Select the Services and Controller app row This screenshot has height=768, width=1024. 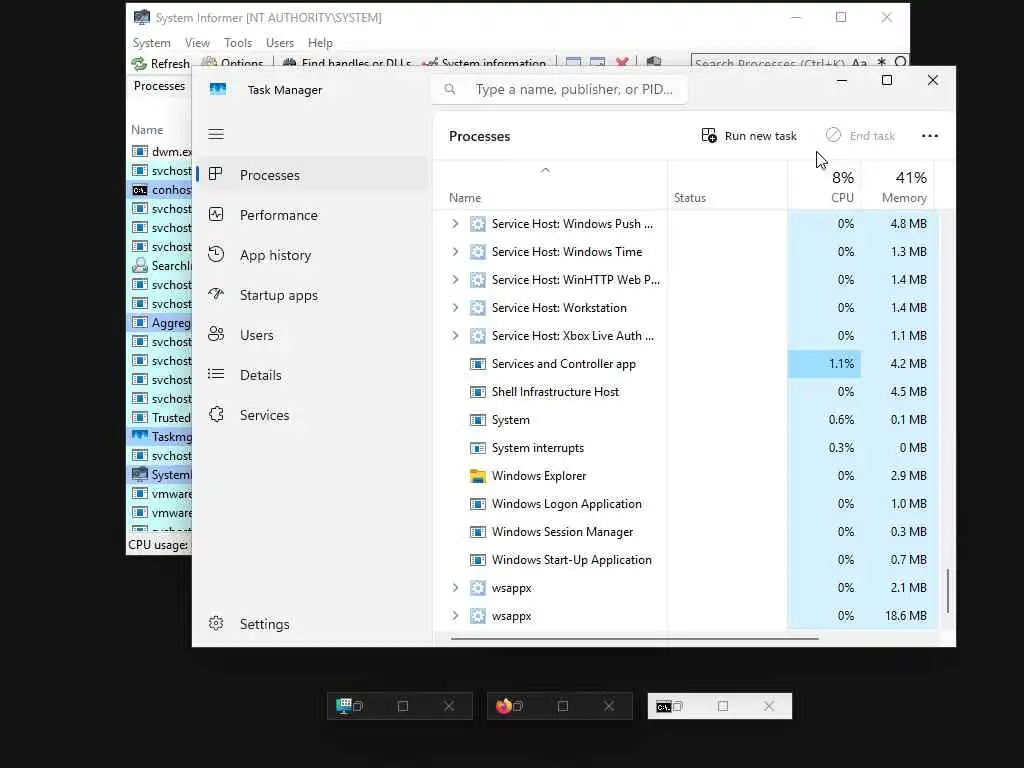click(686, 364)
